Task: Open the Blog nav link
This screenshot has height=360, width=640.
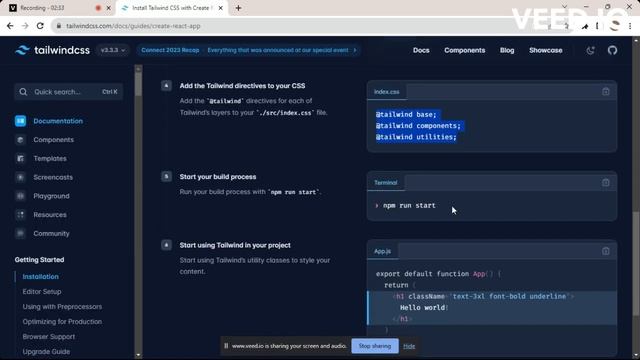Action: point(507,50)
